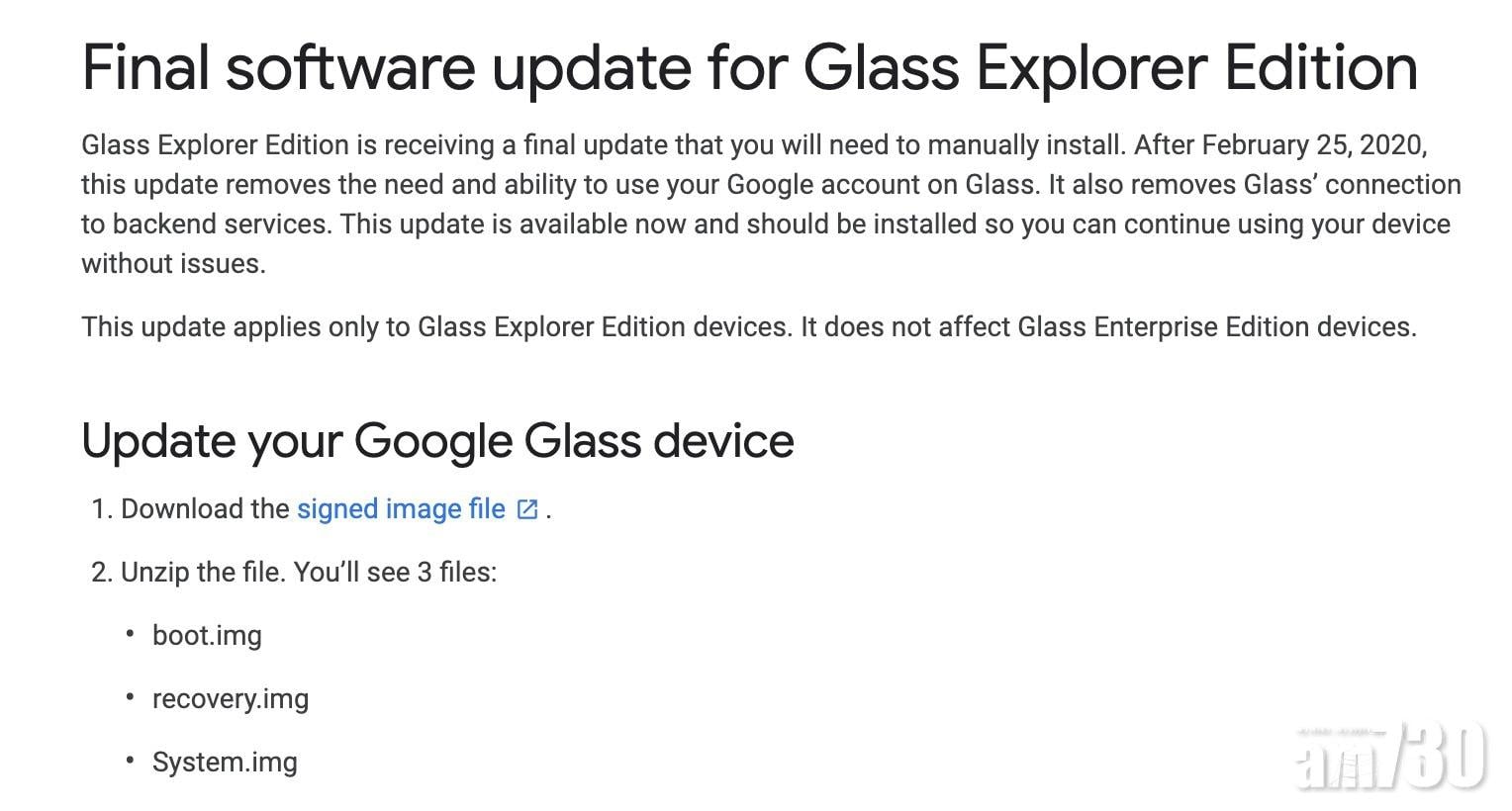Click the external-link icon beside signed image file
The width and height of the screenshot is (1512, 811).
528,509
